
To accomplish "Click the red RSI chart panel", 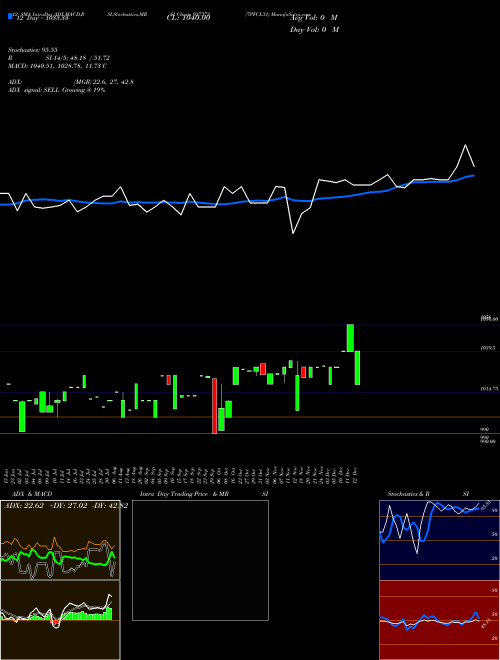I will click(439, 620).
